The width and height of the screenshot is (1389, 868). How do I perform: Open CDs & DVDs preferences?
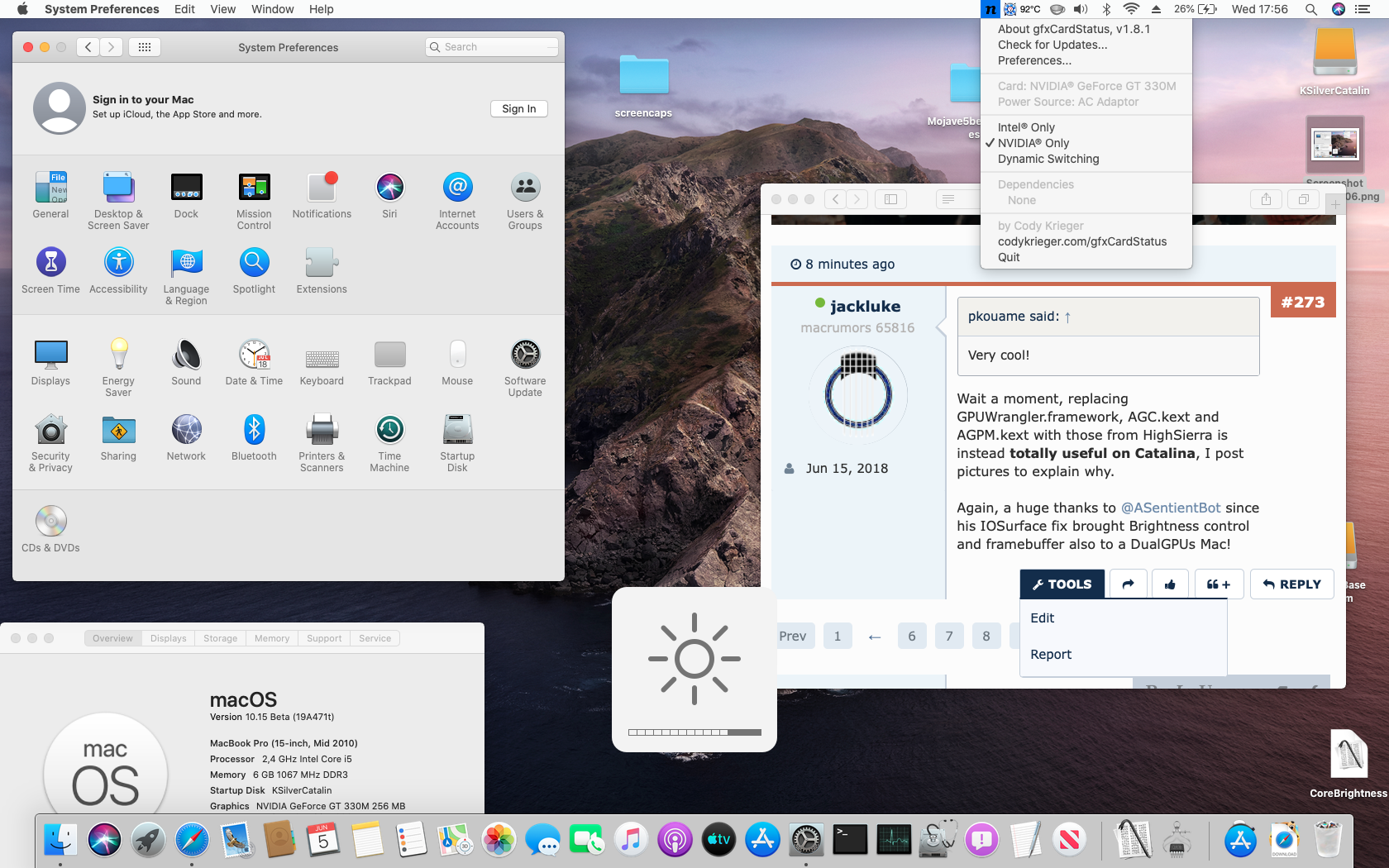tap(50, 529)
